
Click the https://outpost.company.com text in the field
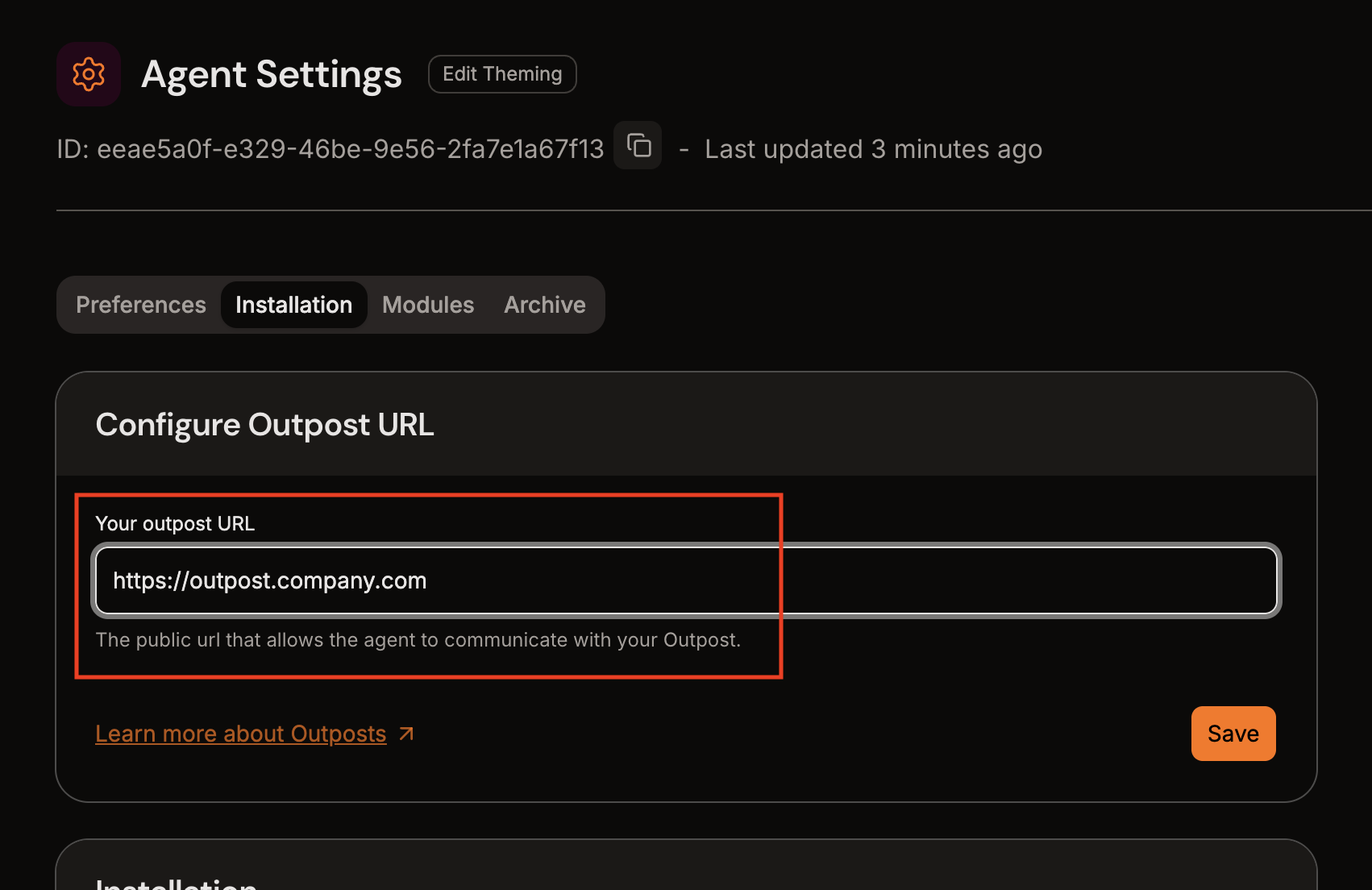point(270,580)
